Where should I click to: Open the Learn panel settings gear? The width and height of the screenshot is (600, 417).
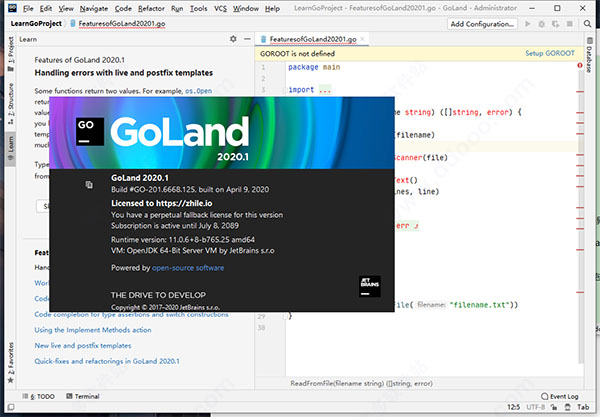pyautogui.click(x=233, y=39)
